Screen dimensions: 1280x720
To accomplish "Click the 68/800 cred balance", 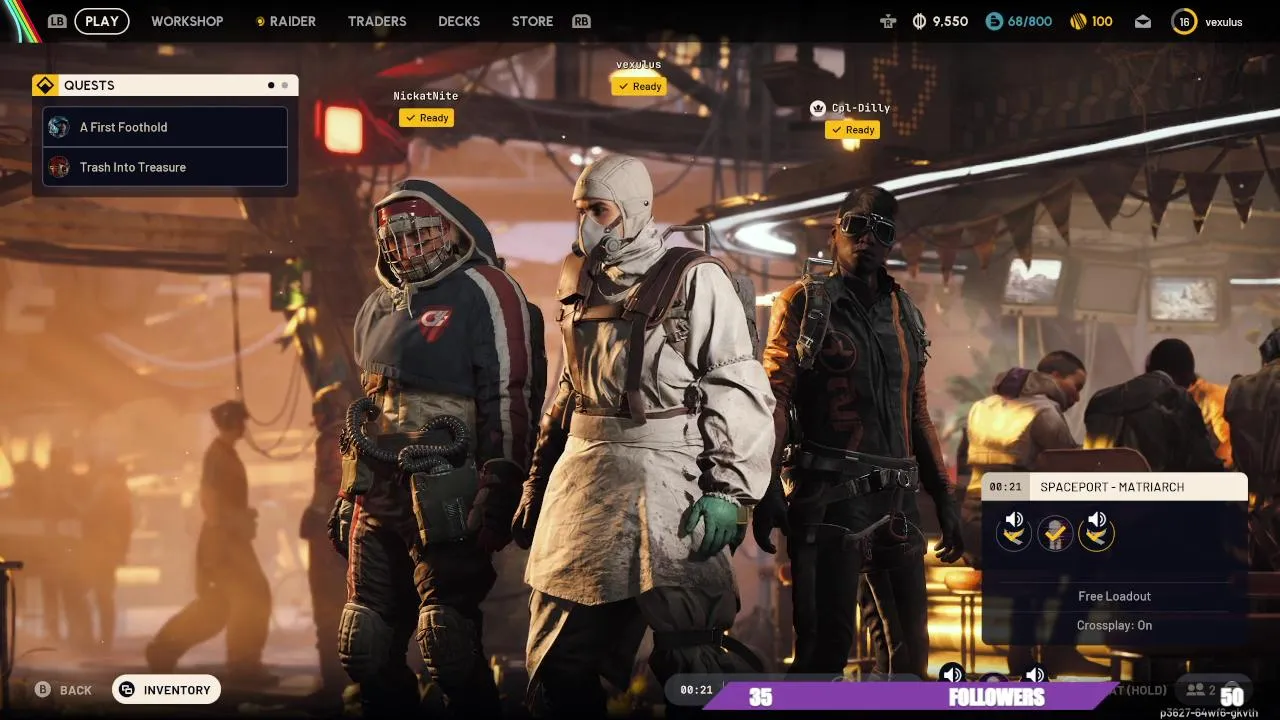I will point(1030,21).
